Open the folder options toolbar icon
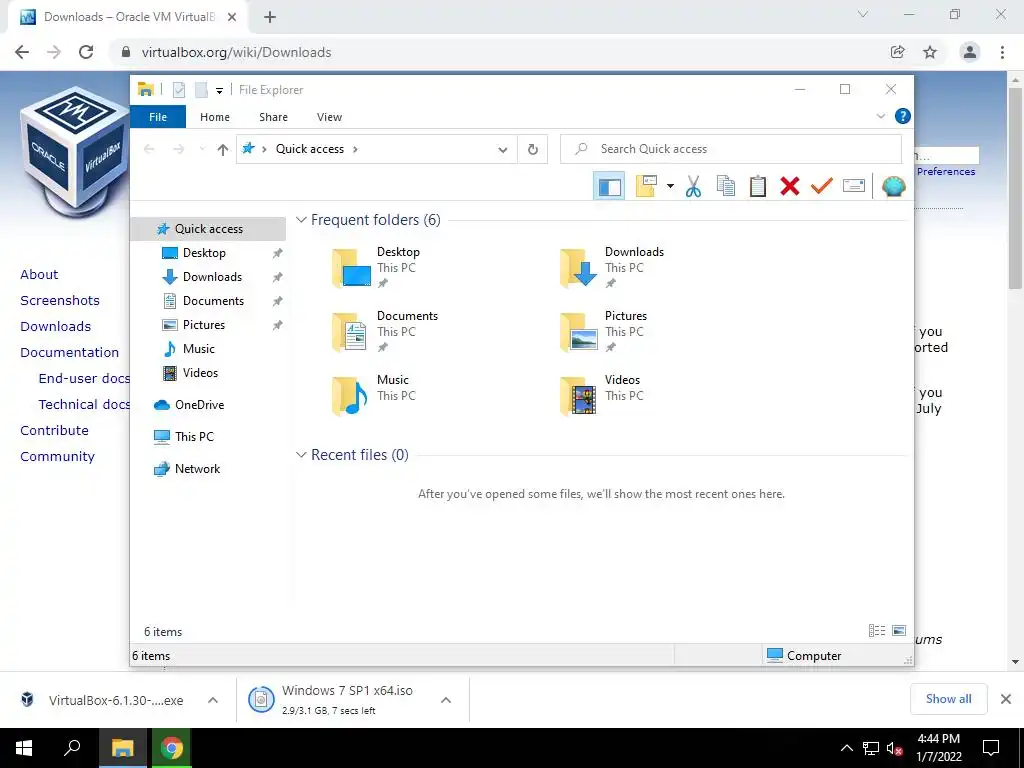 pos(646,186)
